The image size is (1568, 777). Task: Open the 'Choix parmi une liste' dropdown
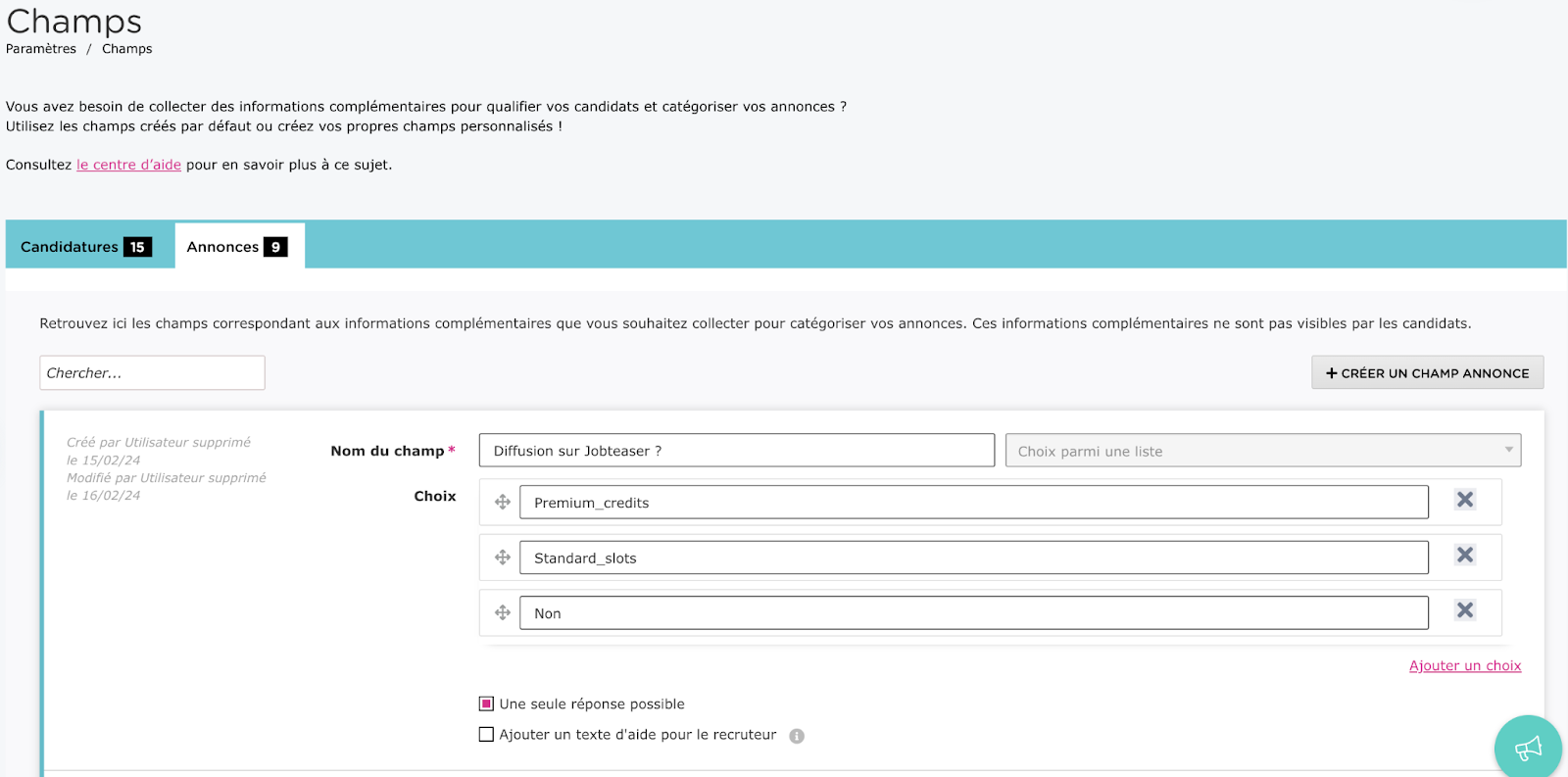click(1263, 451)
